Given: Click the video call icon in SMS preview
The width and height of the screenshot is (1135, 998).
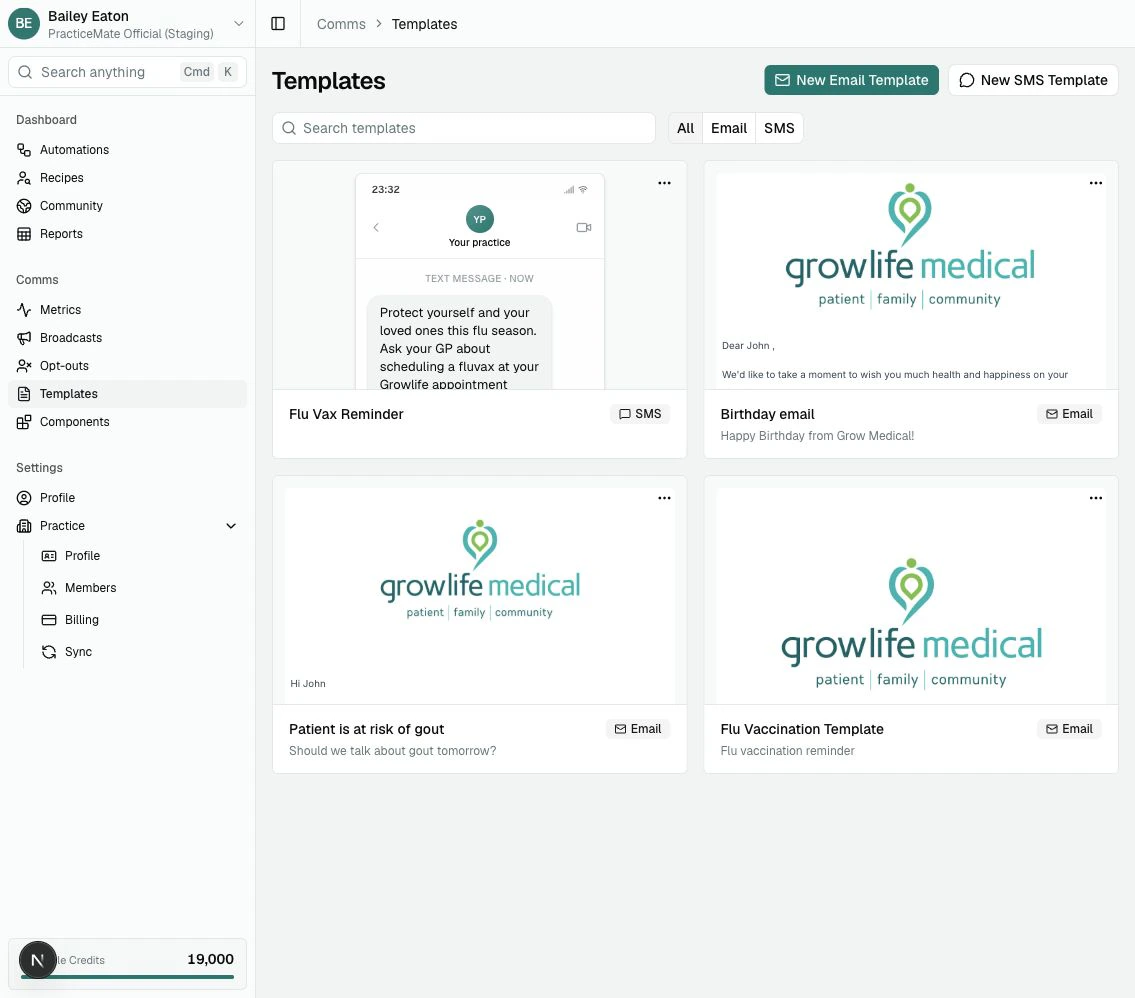Looking at the screenshot, I should tap(583, 227).
